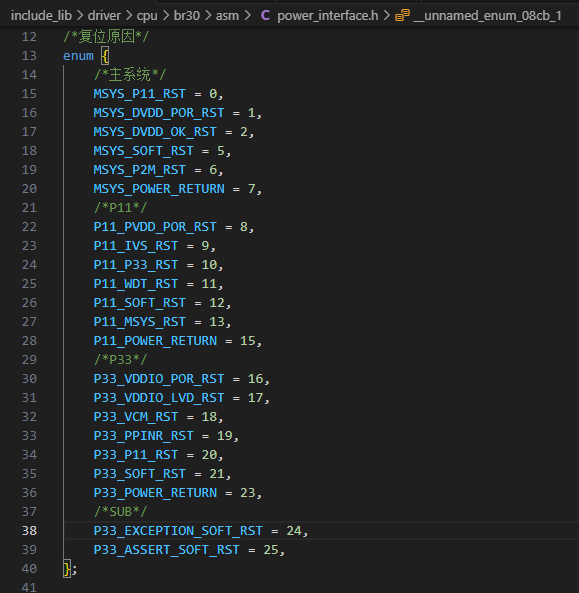
Task: Click the P11_IVS_RST identifier
Action: (136, 246)
